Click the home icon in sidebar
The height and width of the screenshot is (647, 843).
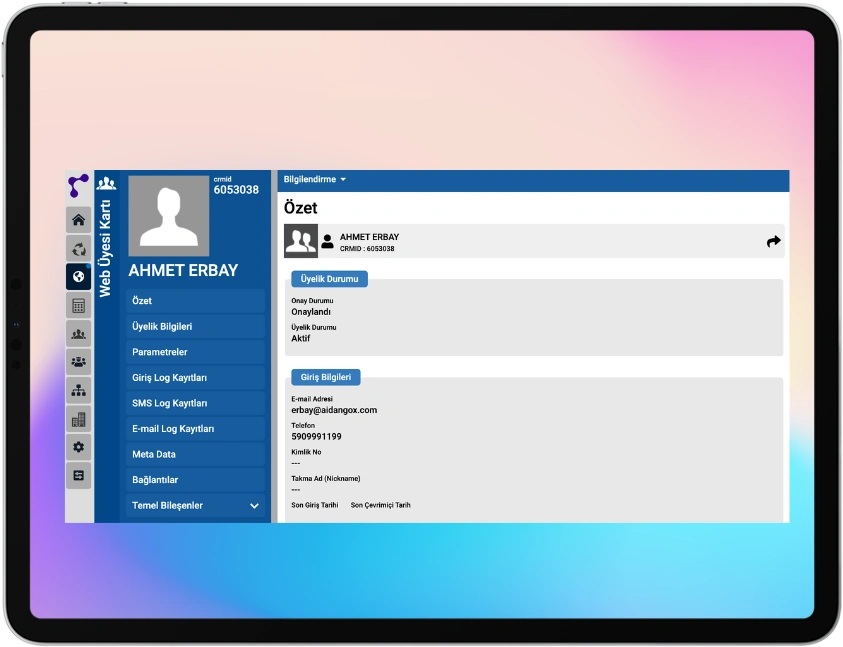click(x=78, y=220)
